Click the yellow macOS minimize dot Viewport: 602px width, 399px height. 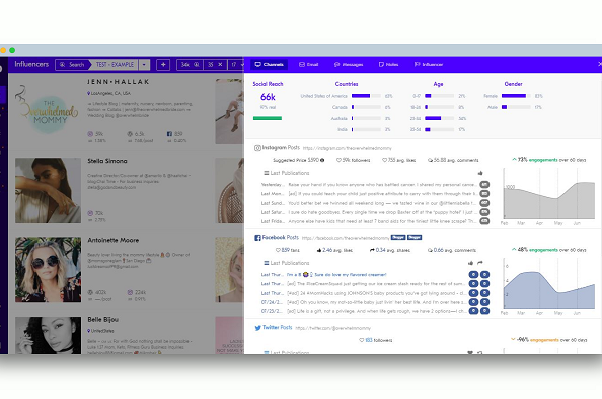(x=3, y=50)
